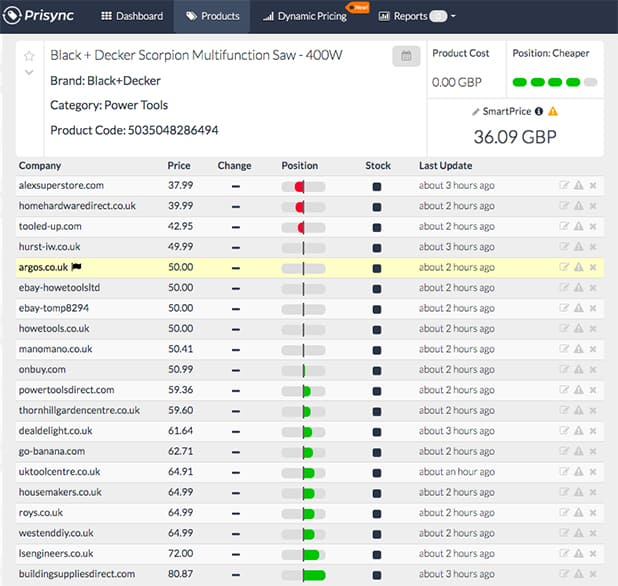
Task: Open the Reports dropdown menu
Action: pos(414,16)
